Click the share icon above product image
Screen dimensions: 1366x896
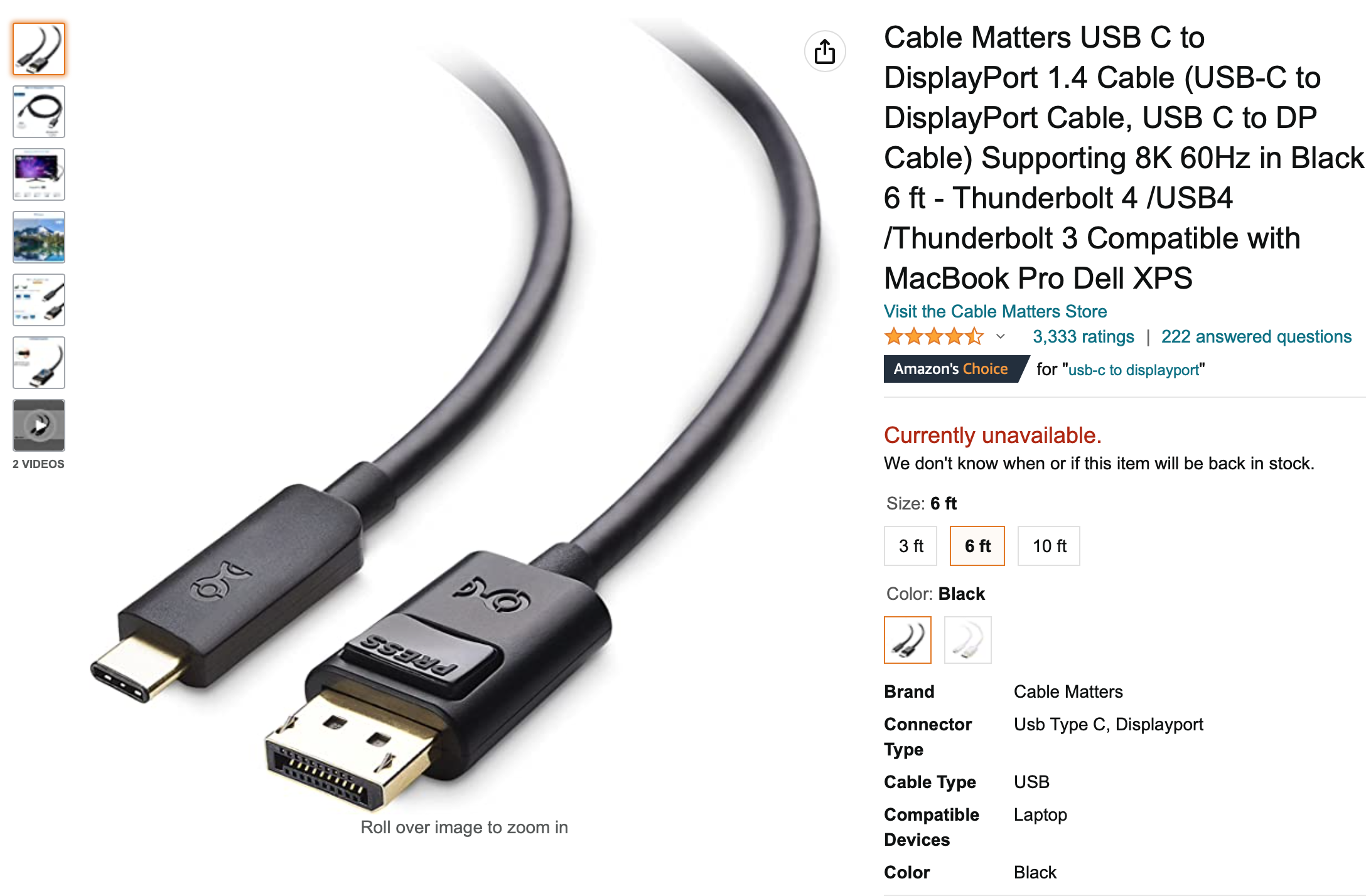(x=824, y=51)
